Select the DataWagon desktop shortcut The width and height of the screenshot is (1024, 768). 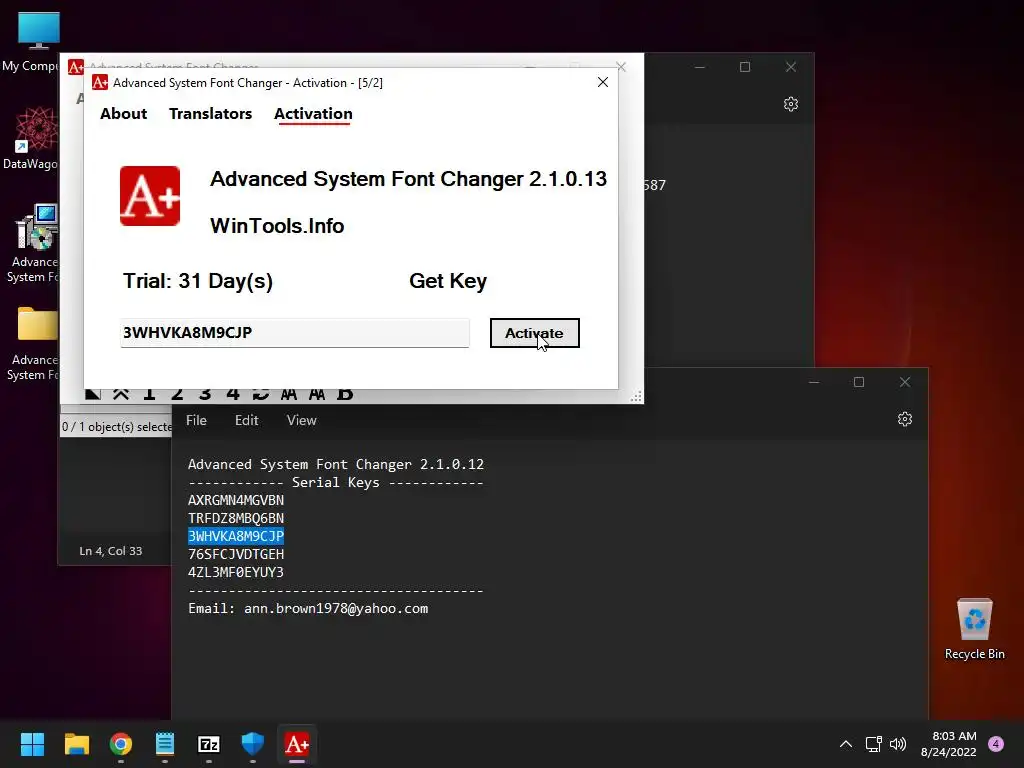pos(34,138)
